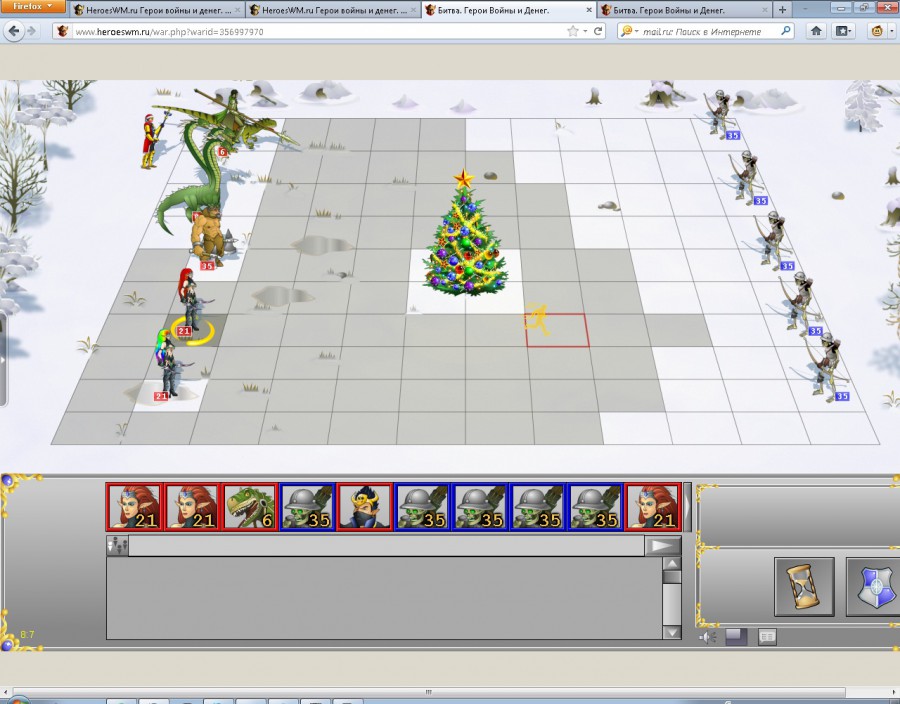The height and width of the screenshot is (704, 900).
Task: Open the Firefox menu button
Action: [32, 6]
